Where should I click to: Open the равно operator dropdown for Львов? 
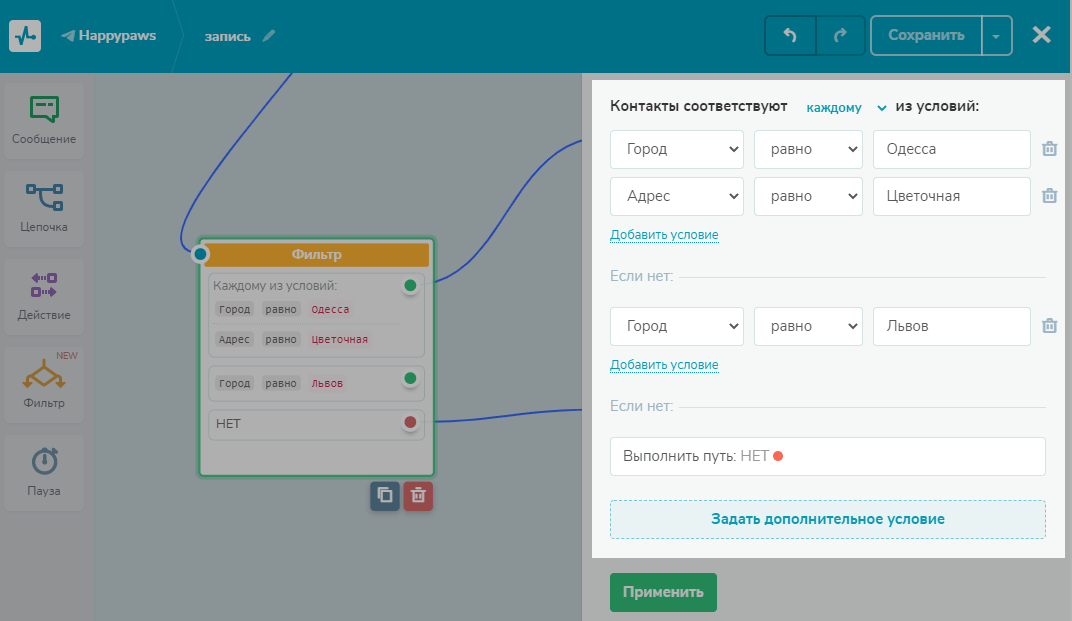[x=808, y=326]
